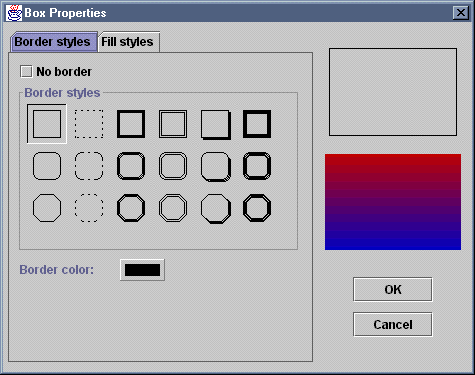Viewport: 475px width, 375px height.
Task: Pick the dotted octagon border style
Action: pyautogui.click(x=89, y=208)
